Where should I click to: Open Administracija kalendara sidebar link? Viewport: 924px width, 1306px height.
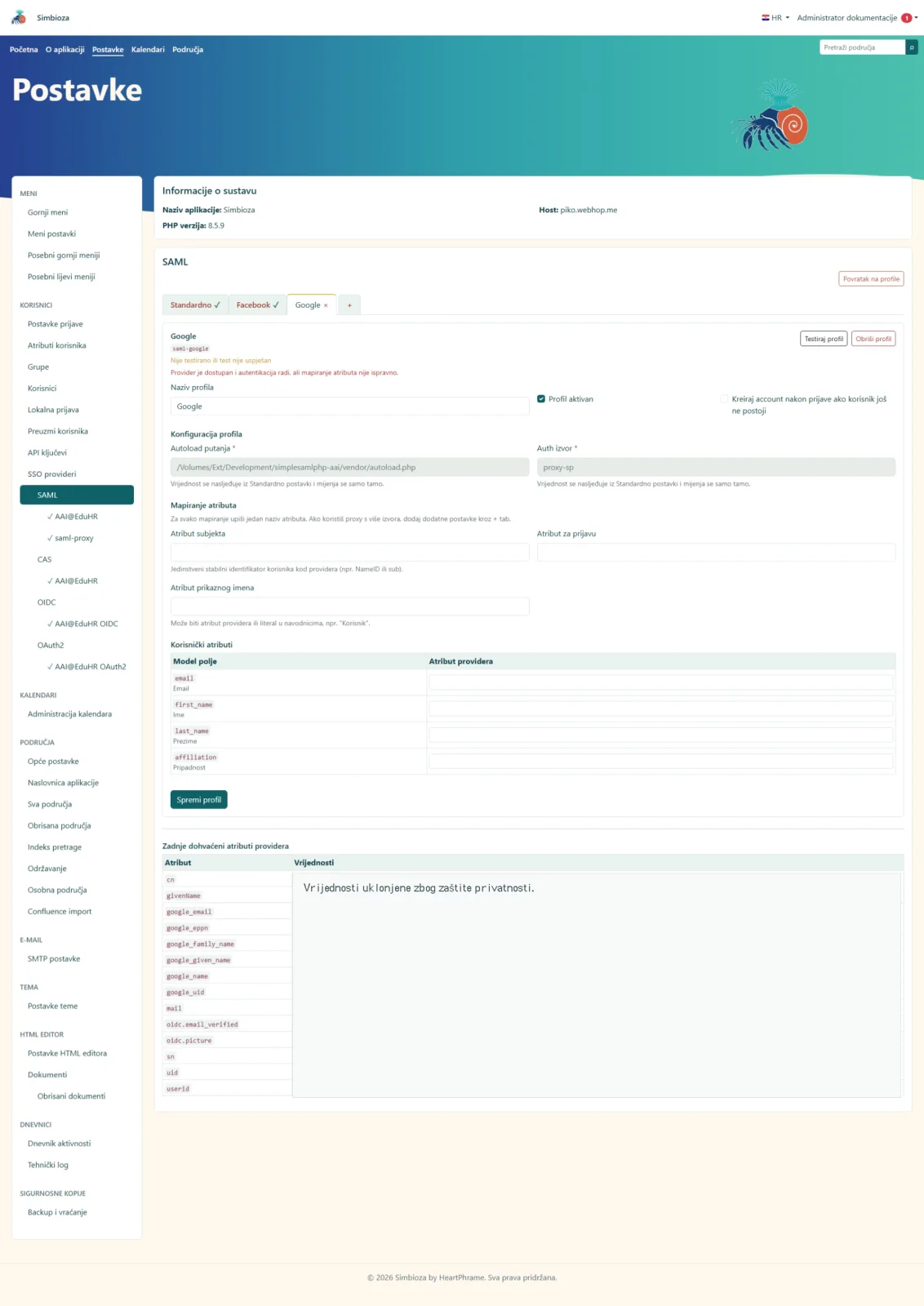pyautogui.click(x=69, y=714)
